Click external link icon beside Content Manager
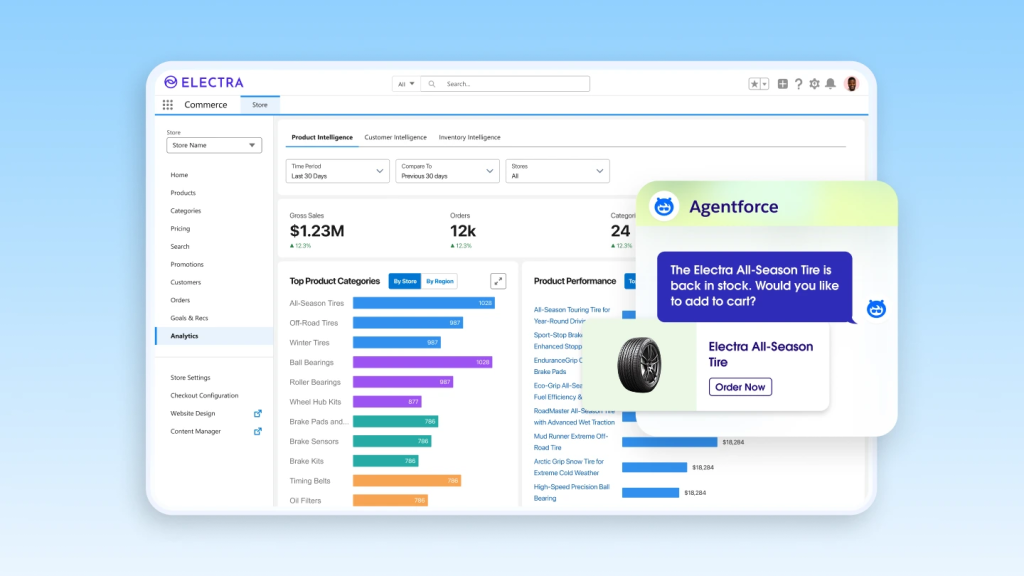Screen dimensions: 1024x576 click(x=258, y=431)
